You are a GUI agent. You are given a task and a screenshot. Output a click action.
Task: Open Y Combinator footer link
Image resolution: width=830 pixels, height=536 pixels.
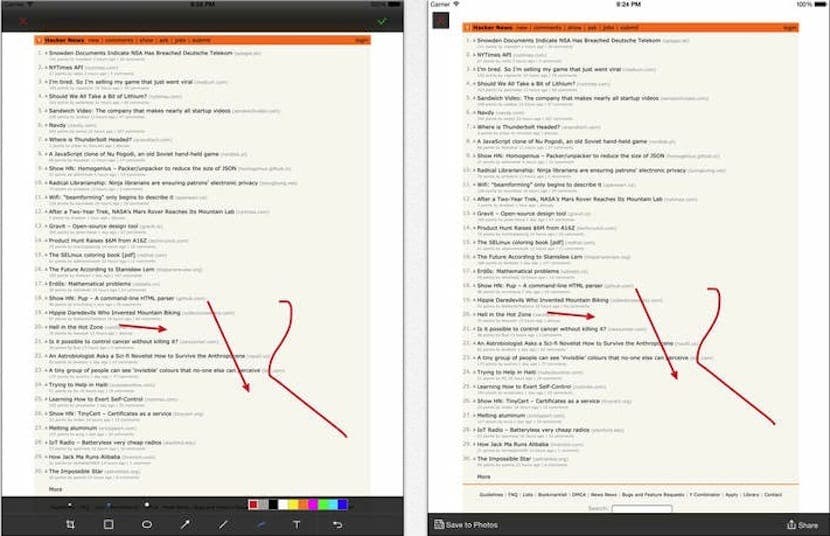705,495
